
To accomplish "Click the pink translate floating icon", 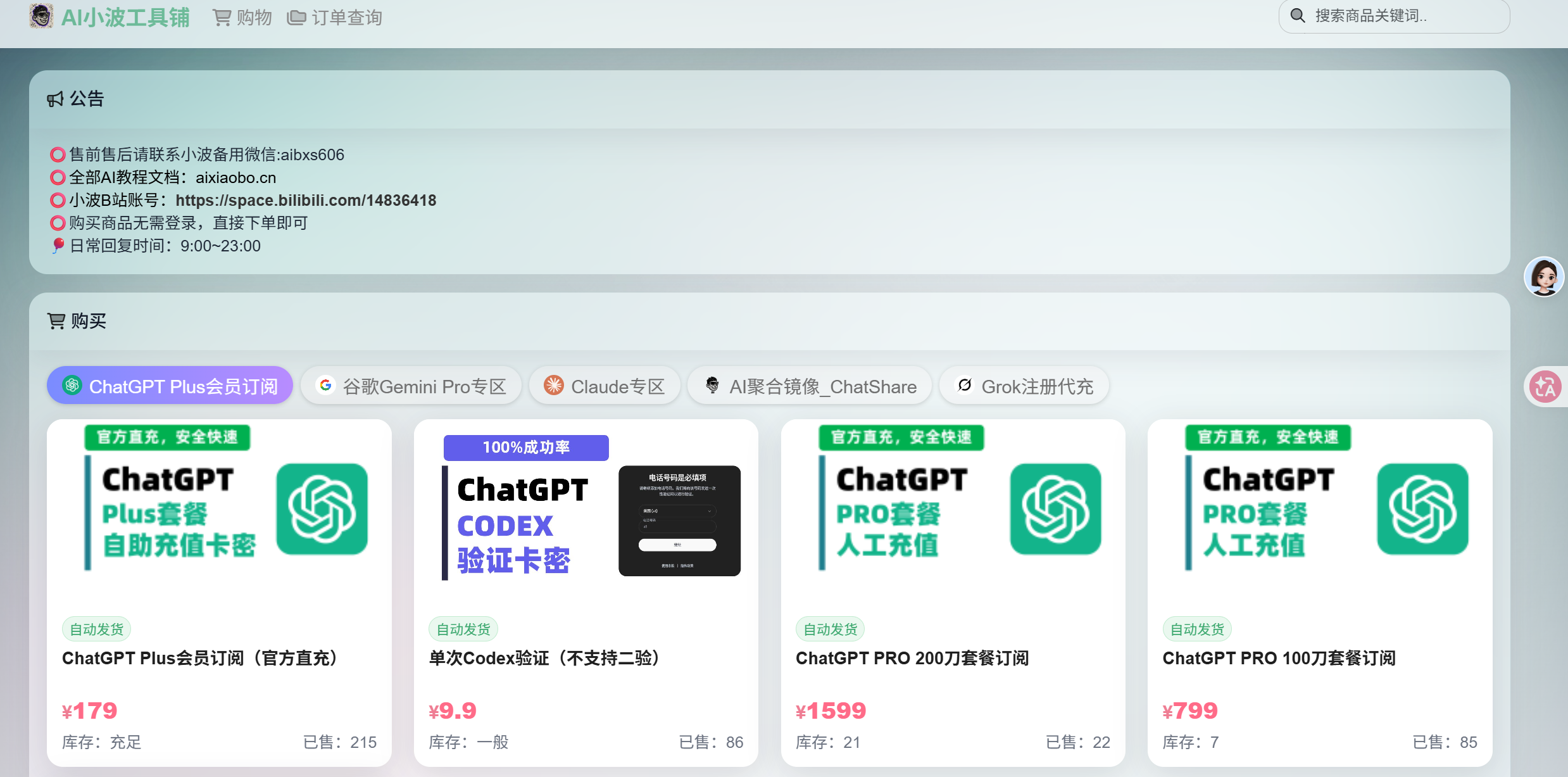I will click(1545, 387).
